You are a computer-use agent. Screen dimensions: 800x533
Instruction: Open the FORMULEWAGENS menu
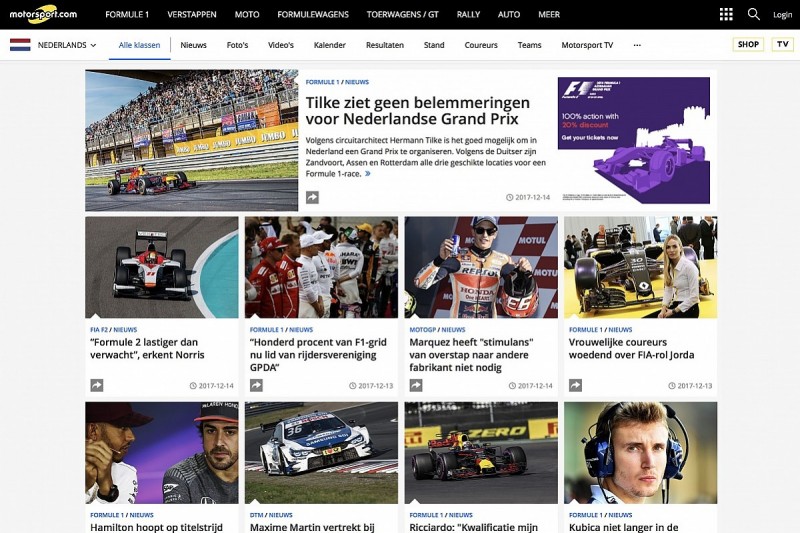point(313,15)
